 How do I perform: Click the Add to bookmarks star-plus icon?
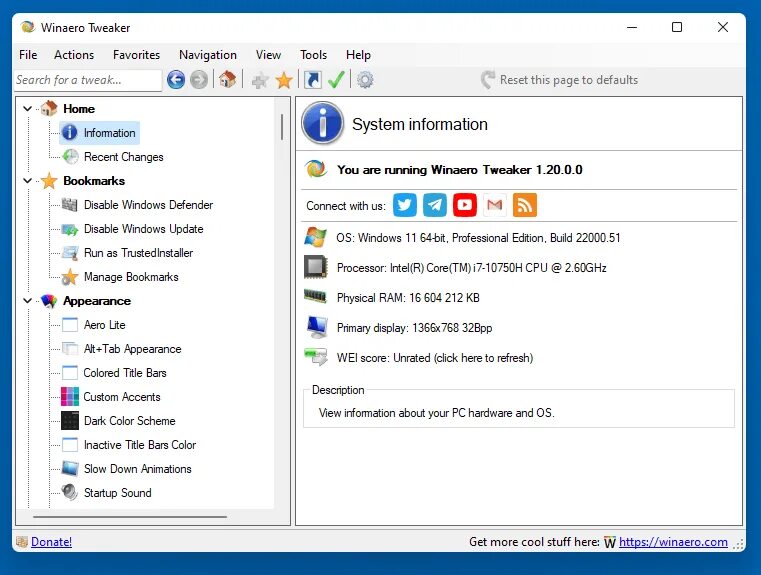[260, 80]
